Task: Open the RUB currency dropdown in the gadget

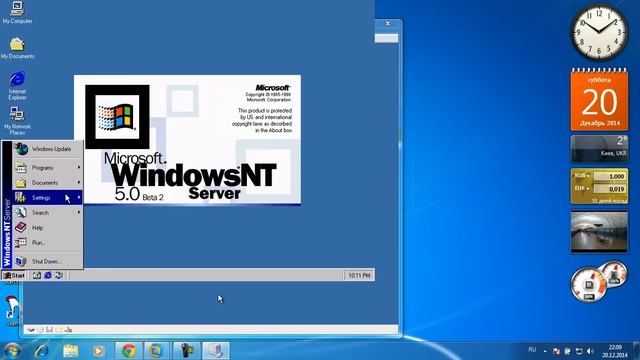Action: click(582, 176)
